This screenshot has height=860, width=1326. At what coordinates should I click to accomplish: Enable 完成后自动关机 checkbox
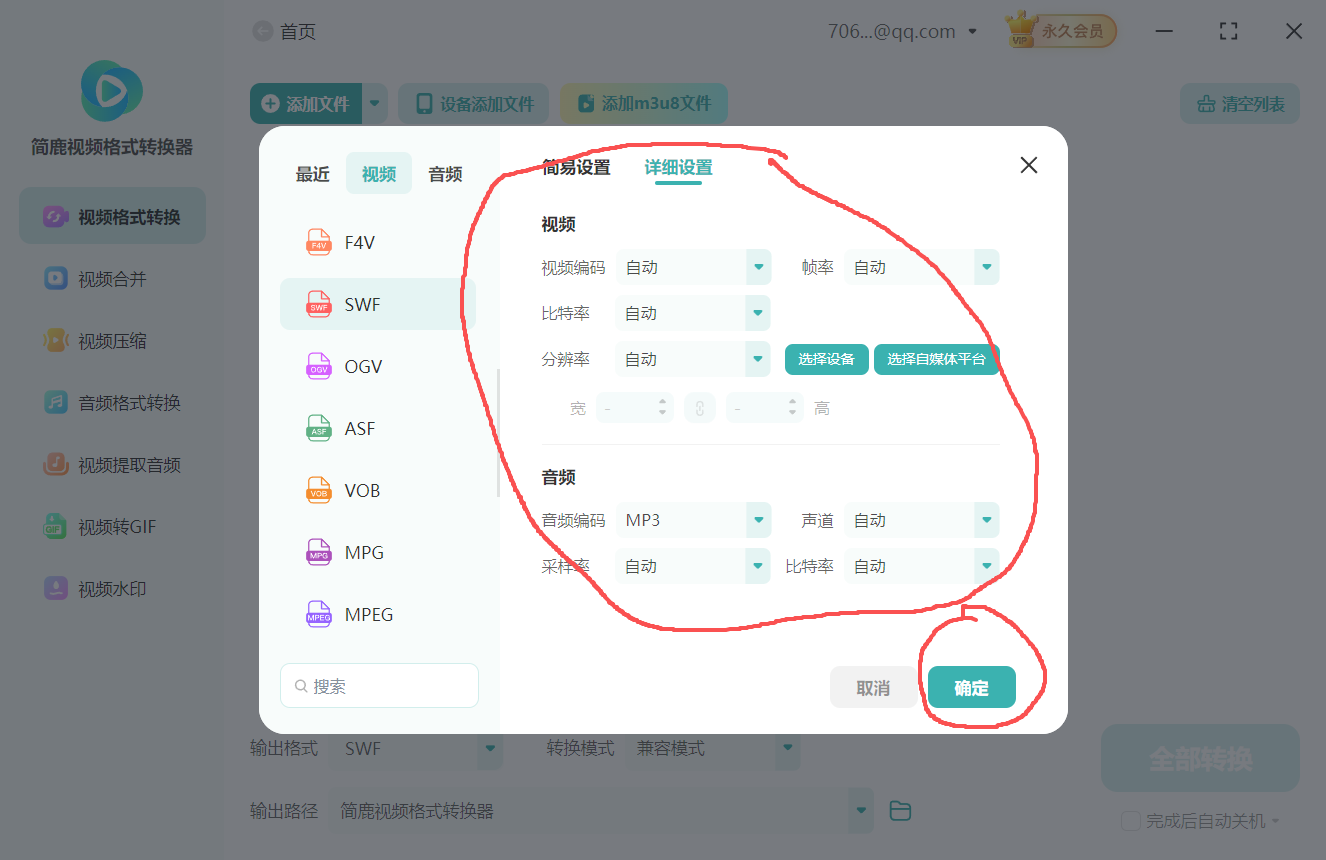(x=1129, y=820)
